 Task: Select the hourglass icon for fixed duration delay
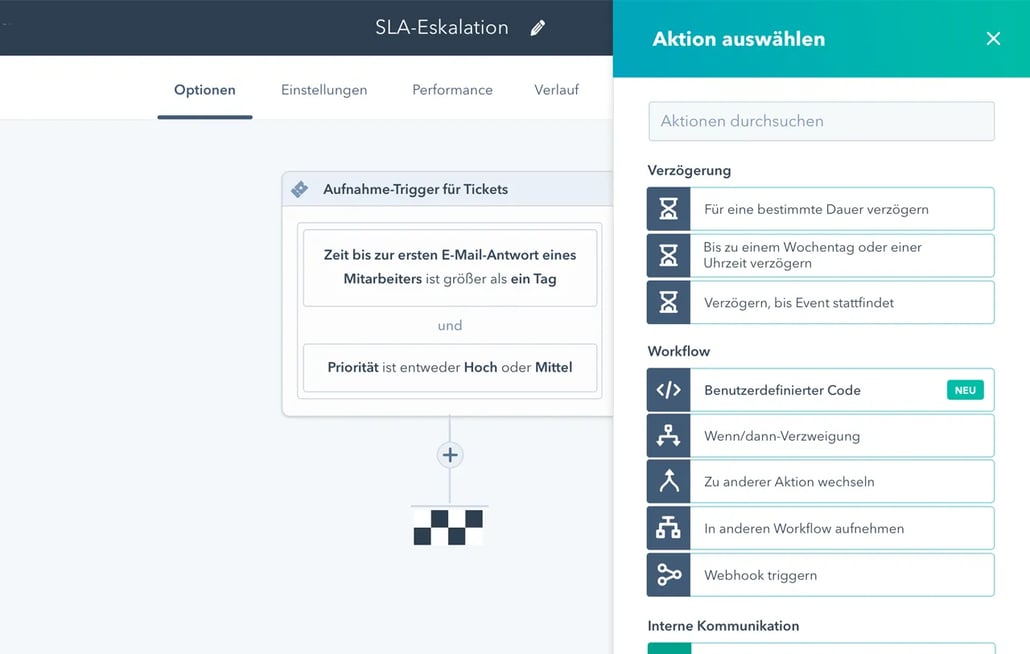point(669,209)
